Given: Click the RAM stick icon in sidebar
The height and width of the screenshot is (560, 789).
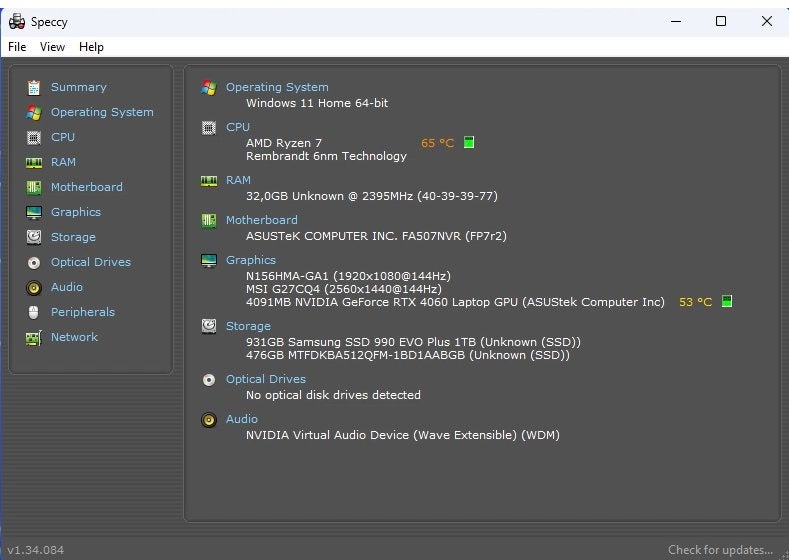Looking at the screenshot, I should coord(34,163).
